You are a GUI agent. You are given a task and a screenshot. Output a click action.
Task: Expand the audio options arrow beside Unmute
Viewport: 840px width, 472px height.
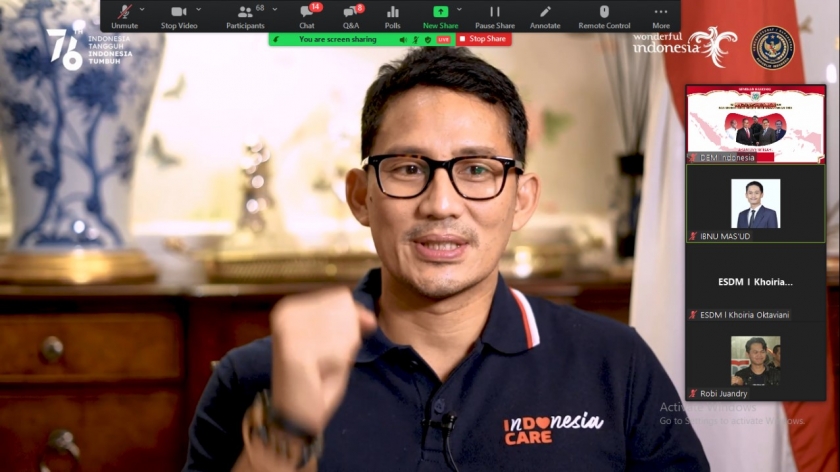coord(144,9)
